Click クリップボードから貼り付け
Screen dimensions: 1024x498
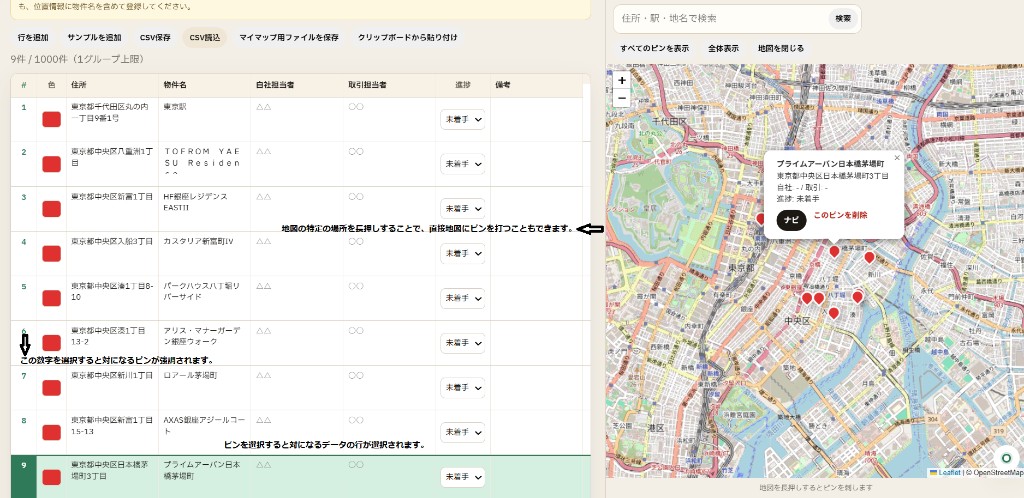tap(408, 37)
